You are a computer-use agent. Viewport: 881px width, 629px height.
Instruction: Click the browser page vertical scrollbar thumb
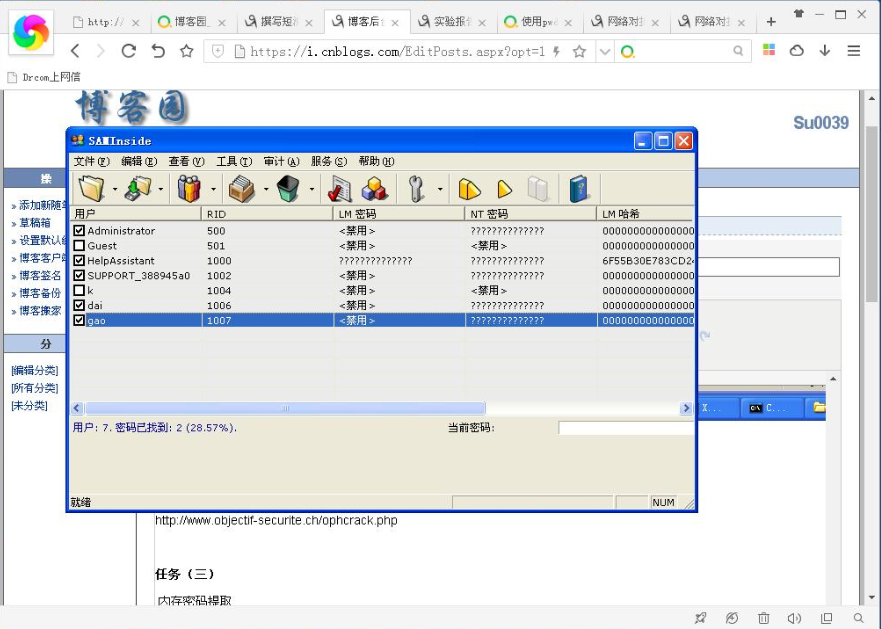871,214
